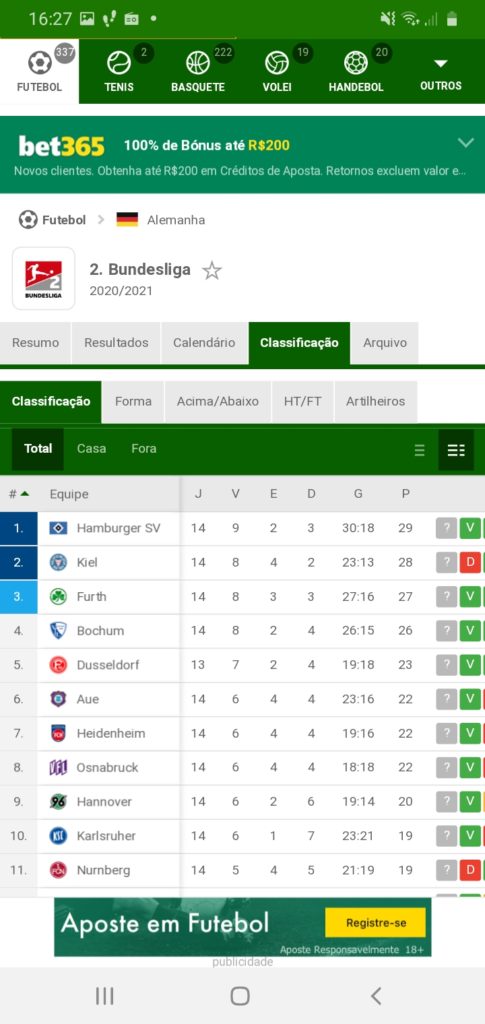Screen dimensions: 485x1024
Task: Open the Tenis sport icon
Action: (x=119, y=63)
